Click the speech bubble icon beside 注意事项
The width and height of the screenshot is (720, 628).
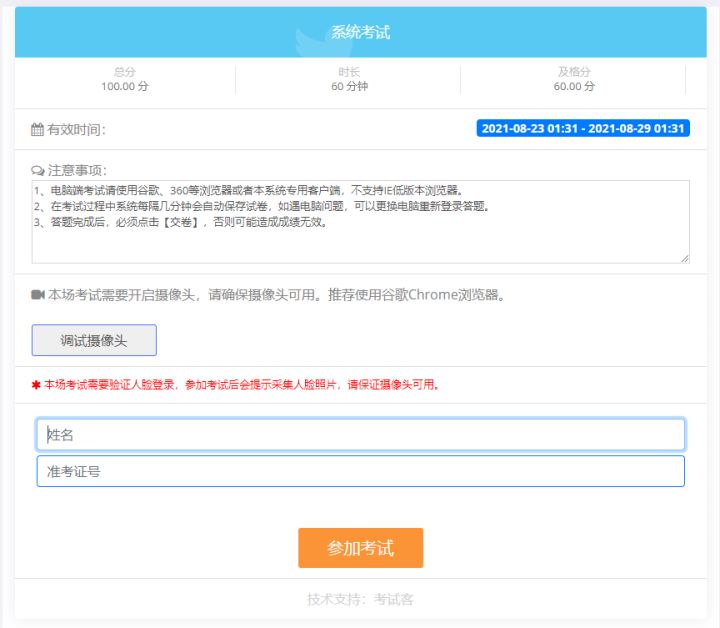point(38,170)
